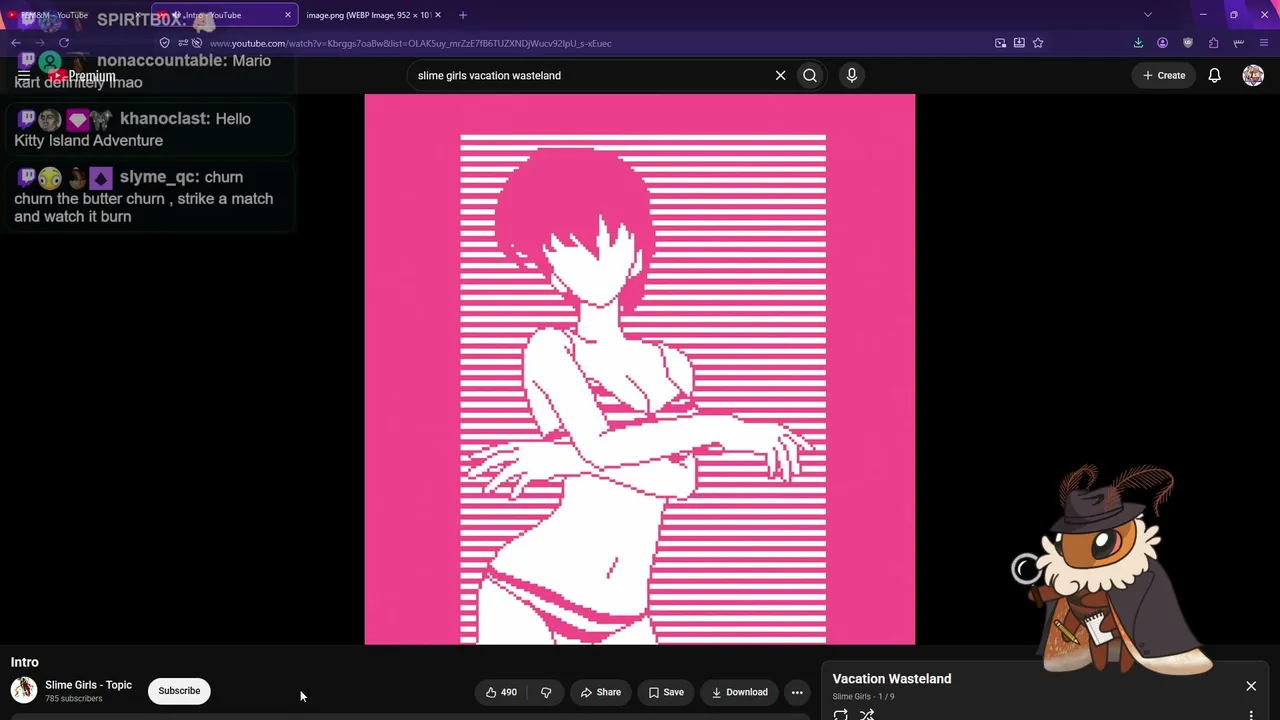1280x720 pixels.
Task: Toggle shuffle for Vacation Wasteland playlist
Action: pyautogui.click(x=867, y=714)
